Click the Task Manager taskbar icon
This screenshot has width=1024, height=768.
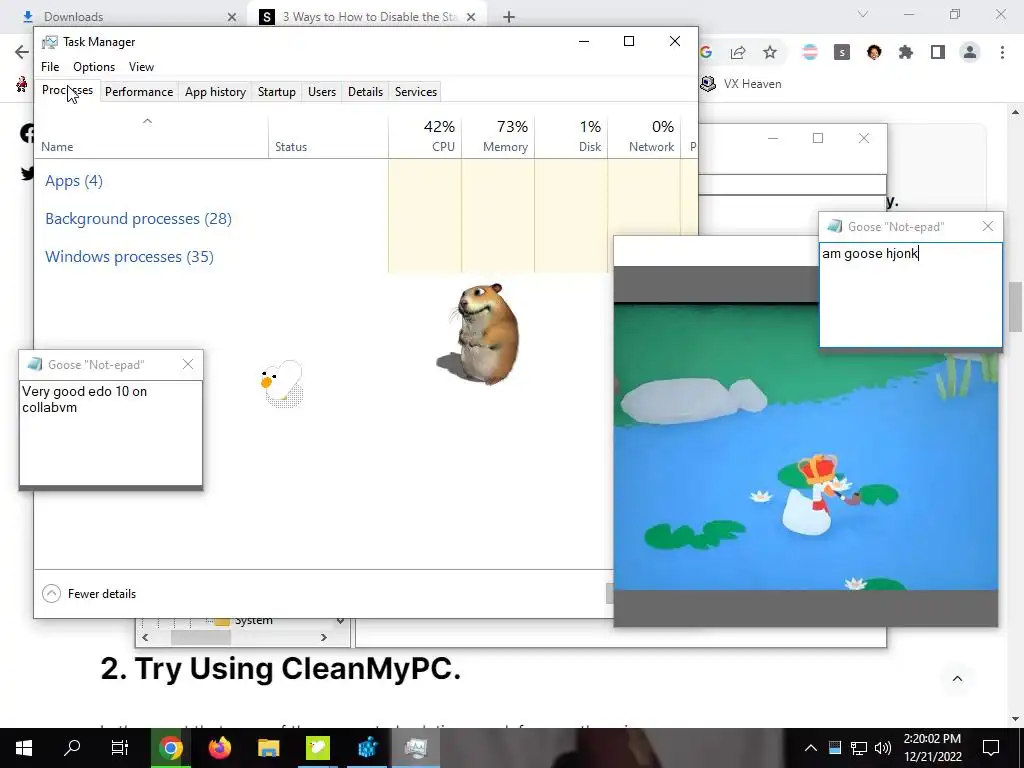click(x=416, y=748)
